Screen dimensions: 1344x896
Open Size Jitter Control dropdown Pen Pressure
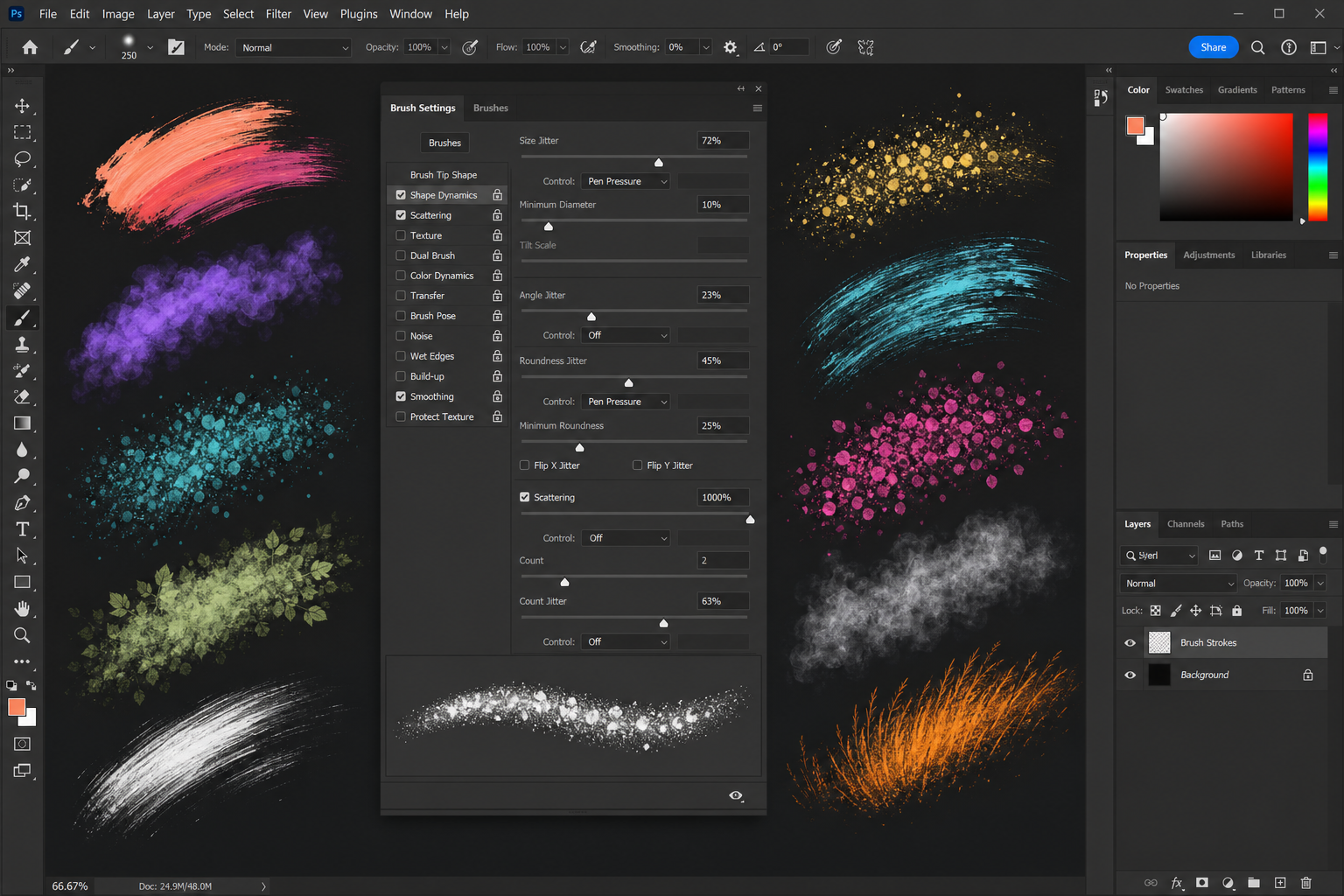(626, 181)
